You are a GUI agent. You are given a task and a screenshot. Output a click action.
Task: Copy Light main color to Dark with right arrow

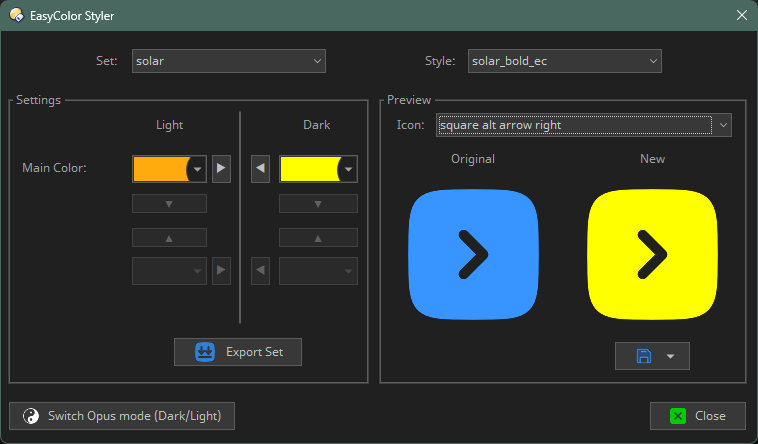(x=221, y=169)
